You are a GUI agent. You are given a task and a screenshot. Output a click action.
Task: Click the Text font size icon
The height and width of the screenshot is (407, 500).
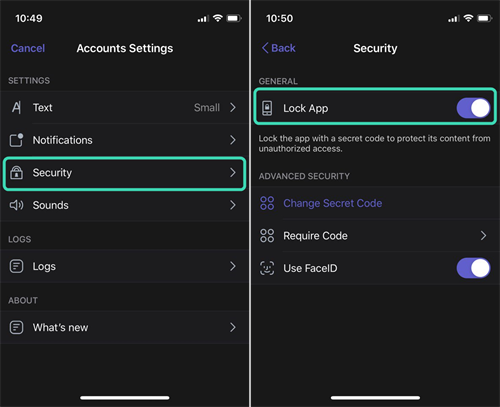[16, 107]
